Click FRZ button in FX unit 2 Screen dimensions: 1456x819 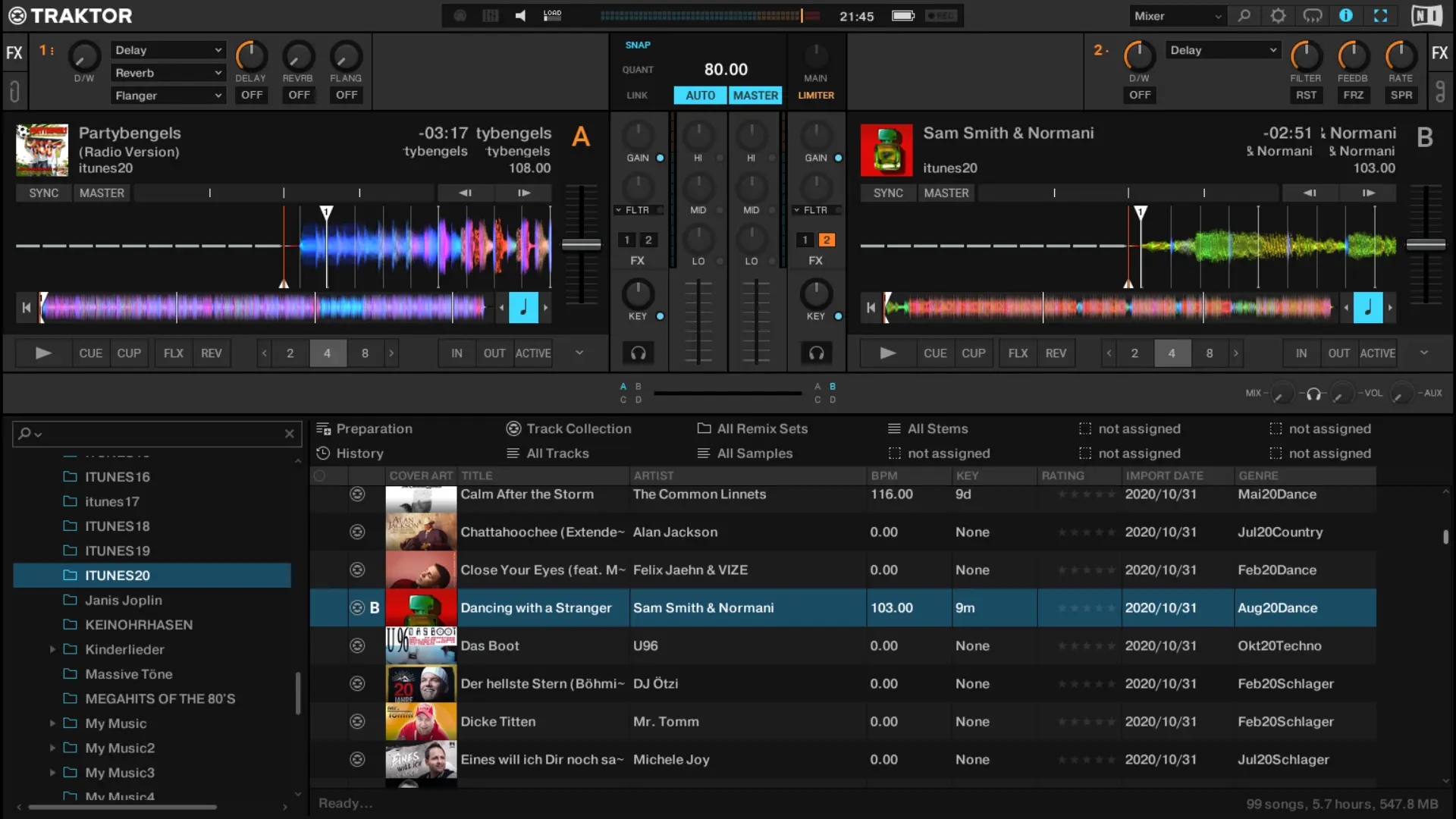click(x=1353, y=96)
